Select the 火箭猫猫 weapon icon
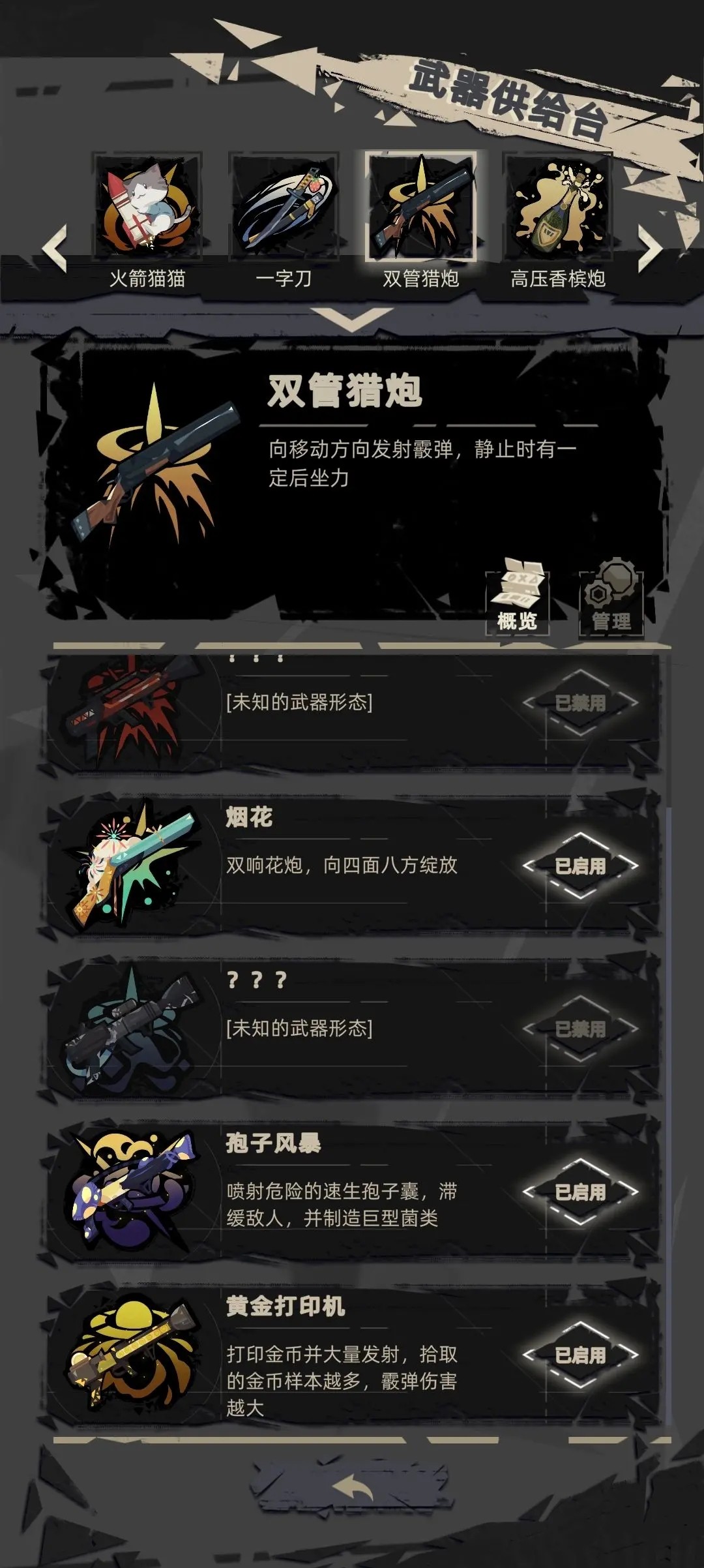The width and height of the screenshot is (704, 1568). click(147, 207)
